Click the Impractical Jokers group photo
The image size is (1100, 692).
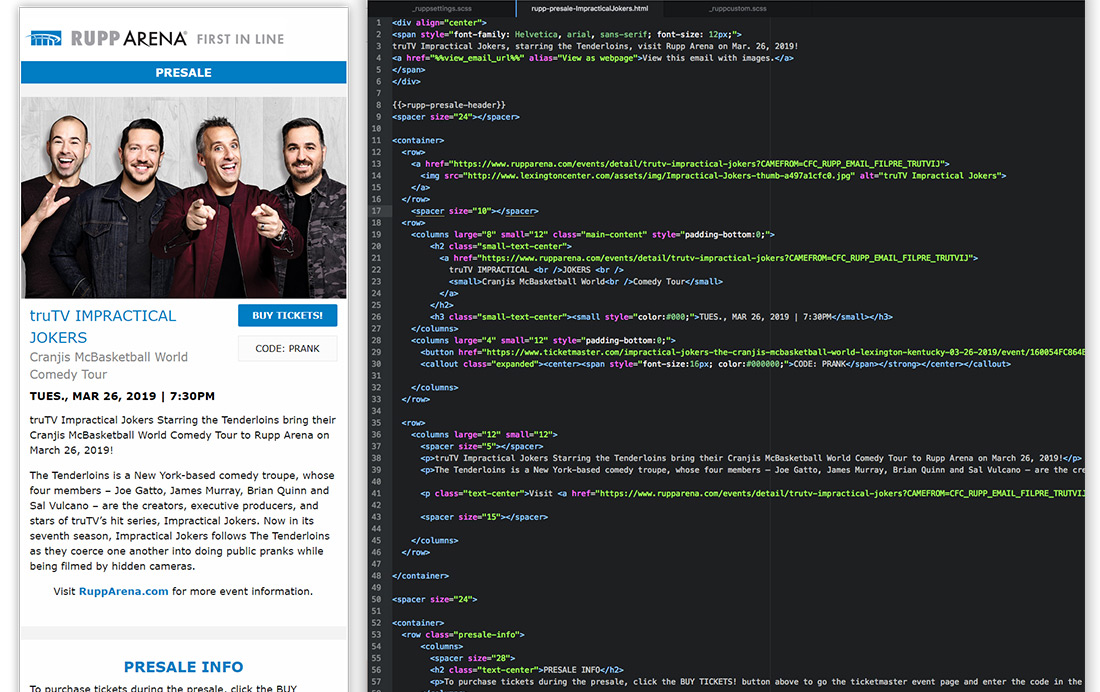(x=184, y=197)
